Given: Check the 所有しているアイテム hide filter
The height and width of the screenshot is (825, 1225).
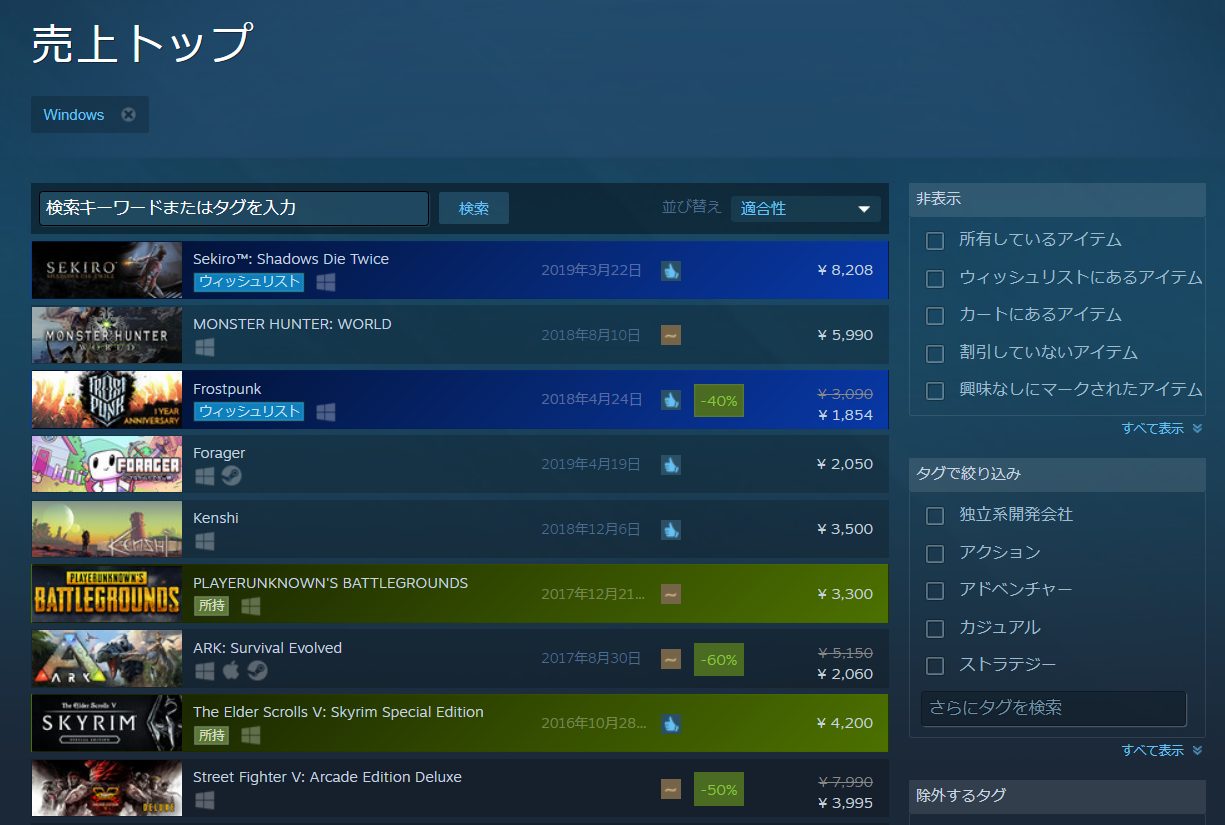Looking at the screenshot, I should (934, 240).
